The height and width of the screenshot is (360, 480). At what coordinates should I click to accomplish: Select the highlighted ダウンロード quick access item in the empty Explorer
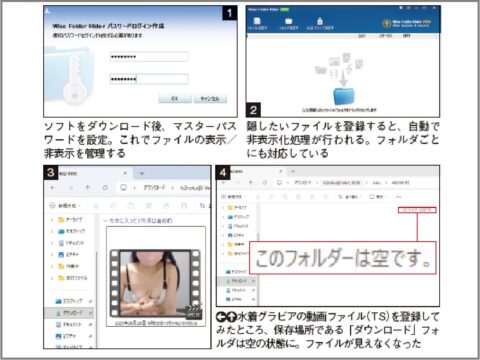237,281
